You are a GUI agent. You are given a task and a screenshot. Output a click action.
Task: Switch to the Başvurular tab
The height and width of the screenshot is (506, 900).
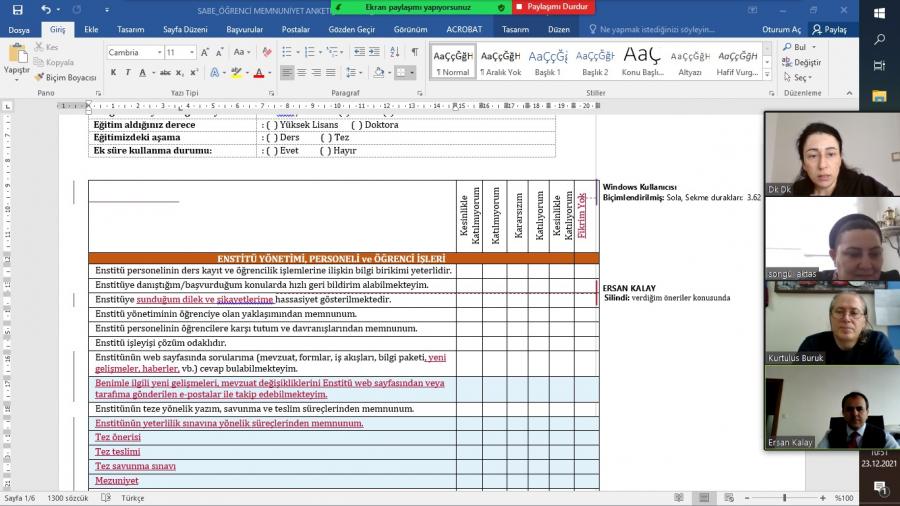(245, 29)
